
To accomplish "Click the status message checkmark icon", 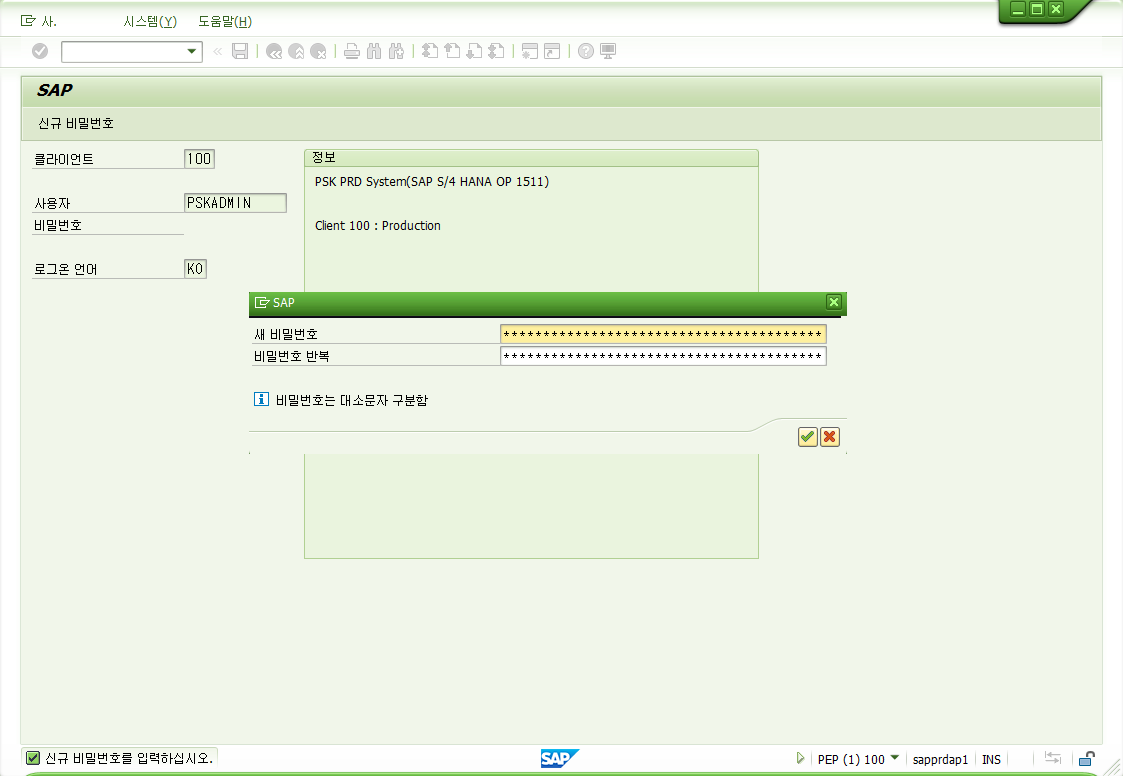I will pyautogui.click(x=33, y=758).
